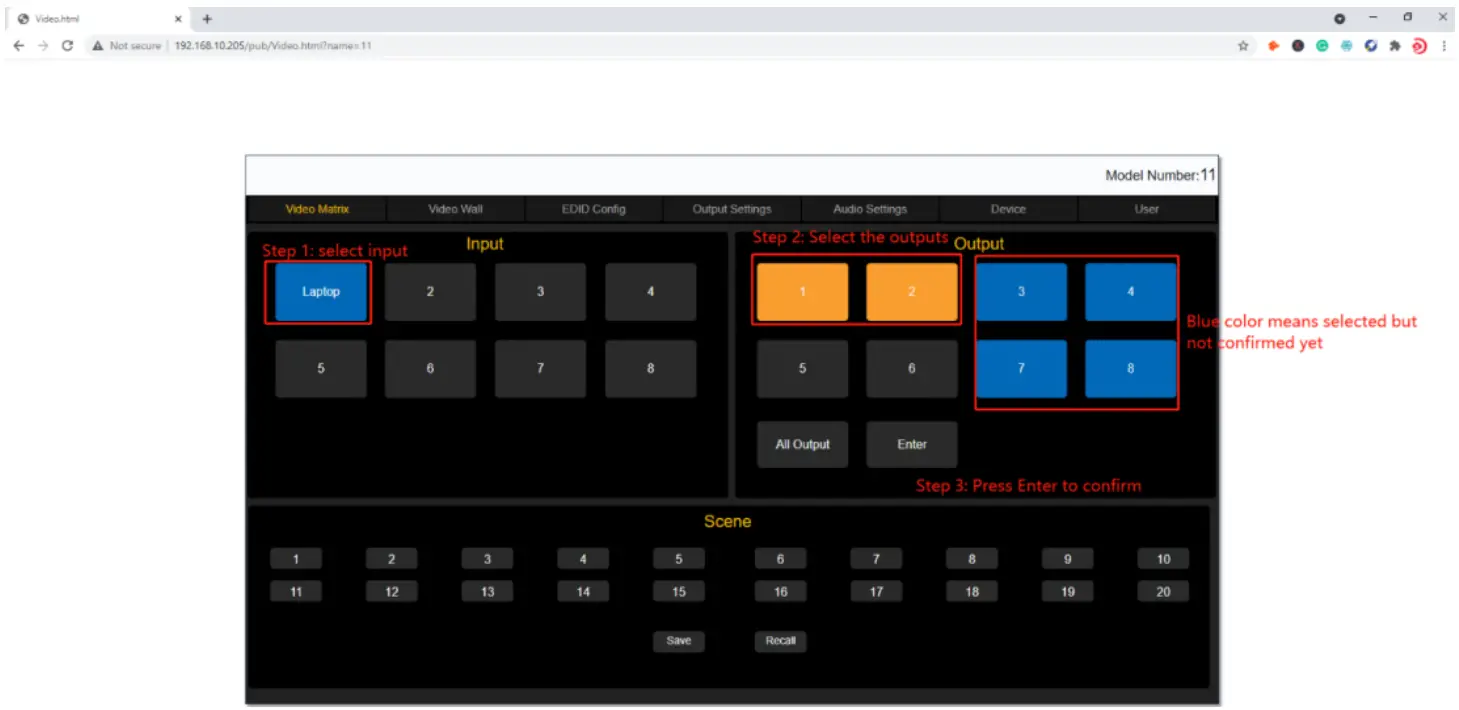
Task: Open the Chrome browser menu
Action: pos(1445,45)
